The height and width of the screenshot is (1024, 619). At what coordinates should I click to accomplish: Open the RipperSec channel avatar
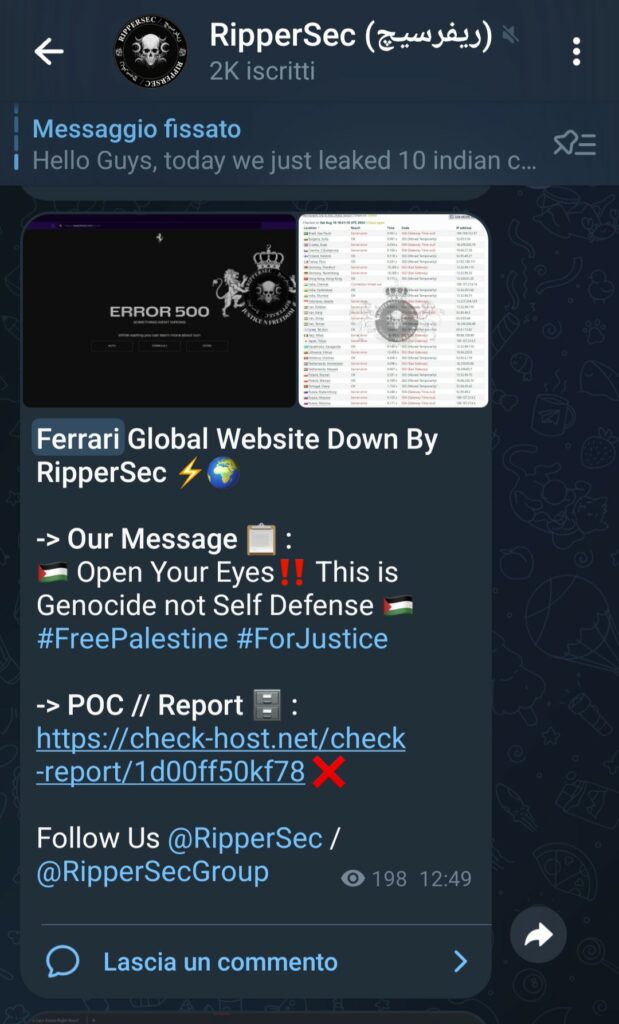click(151, 51)
